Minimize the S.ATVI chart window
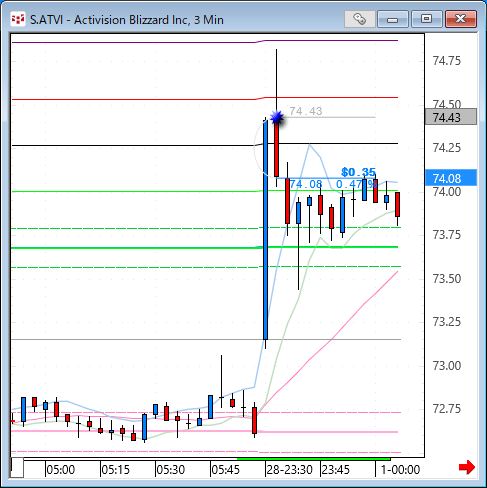Screen dimensions: 487x488 tap(393, 19)
